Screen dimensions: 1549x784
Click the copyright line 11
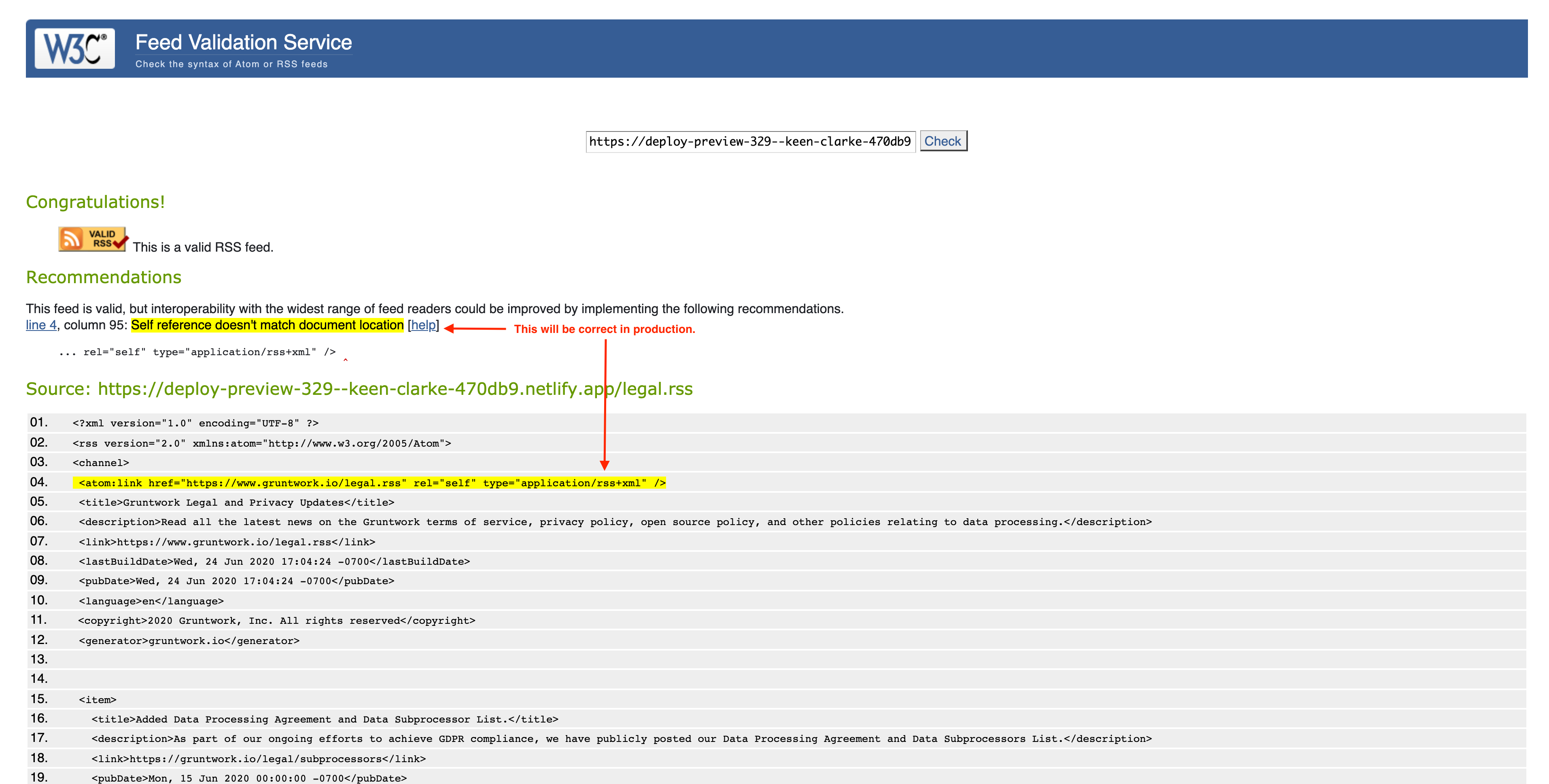[277, 621]
